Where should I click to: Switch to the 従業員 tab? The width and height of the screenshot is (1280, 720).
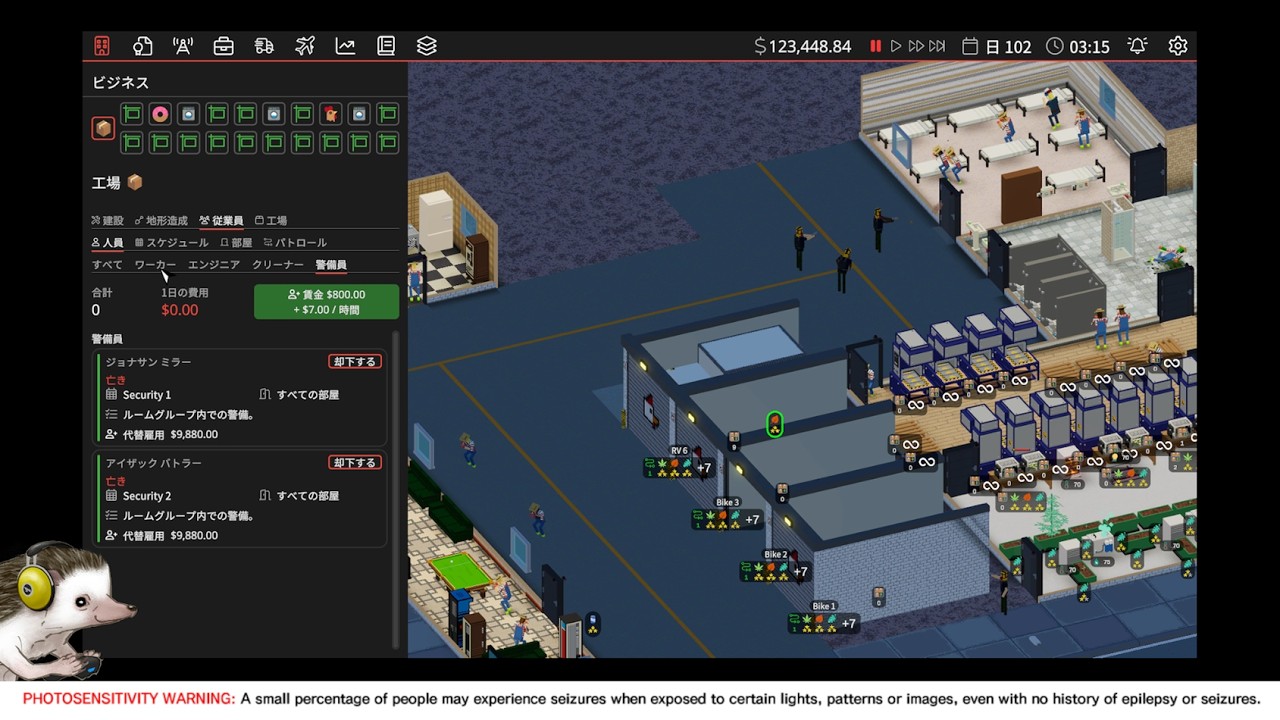(x=221, y=221)
